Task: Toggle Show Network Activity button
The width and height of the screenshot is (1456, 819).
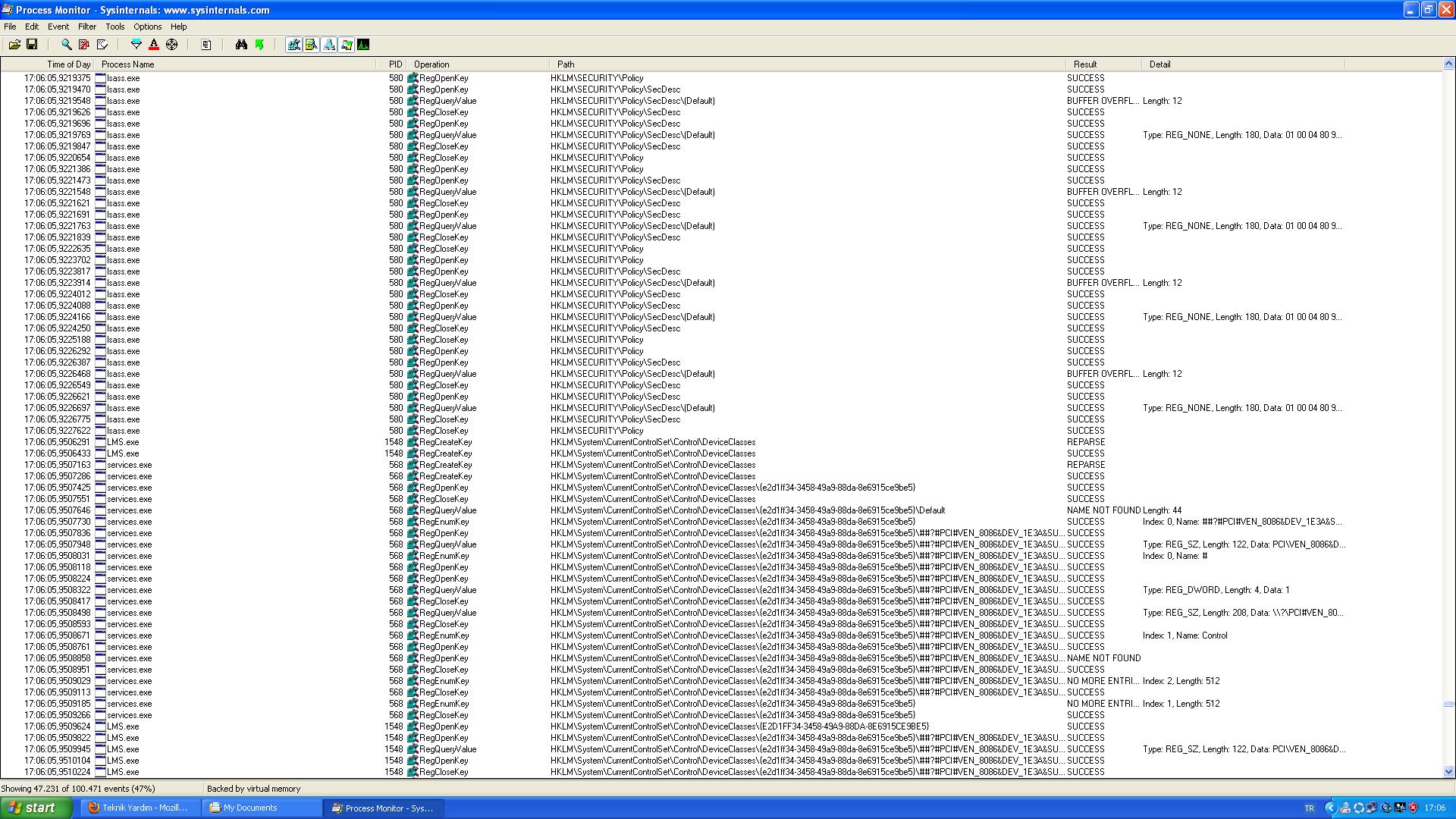Action: point(329,45)
